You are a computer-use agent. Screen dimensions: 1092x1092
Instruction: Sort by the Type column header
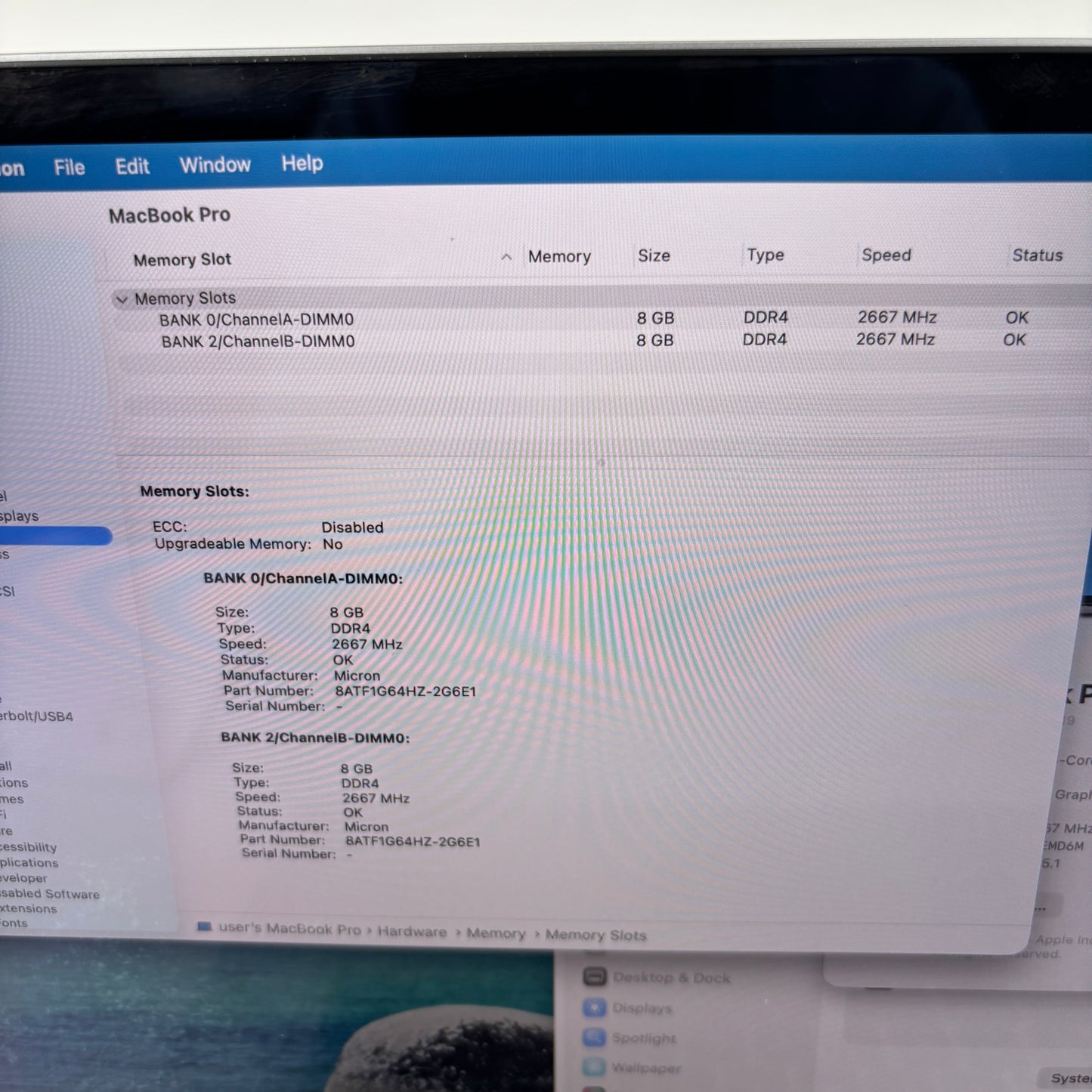[766, 255]
